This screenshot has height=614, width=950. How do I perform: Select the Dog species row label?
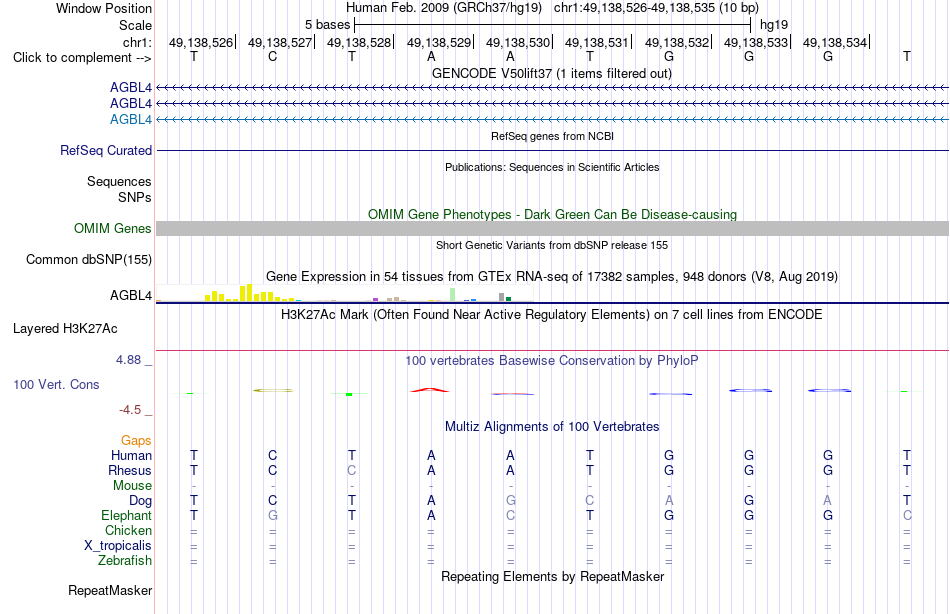[141, 501]
